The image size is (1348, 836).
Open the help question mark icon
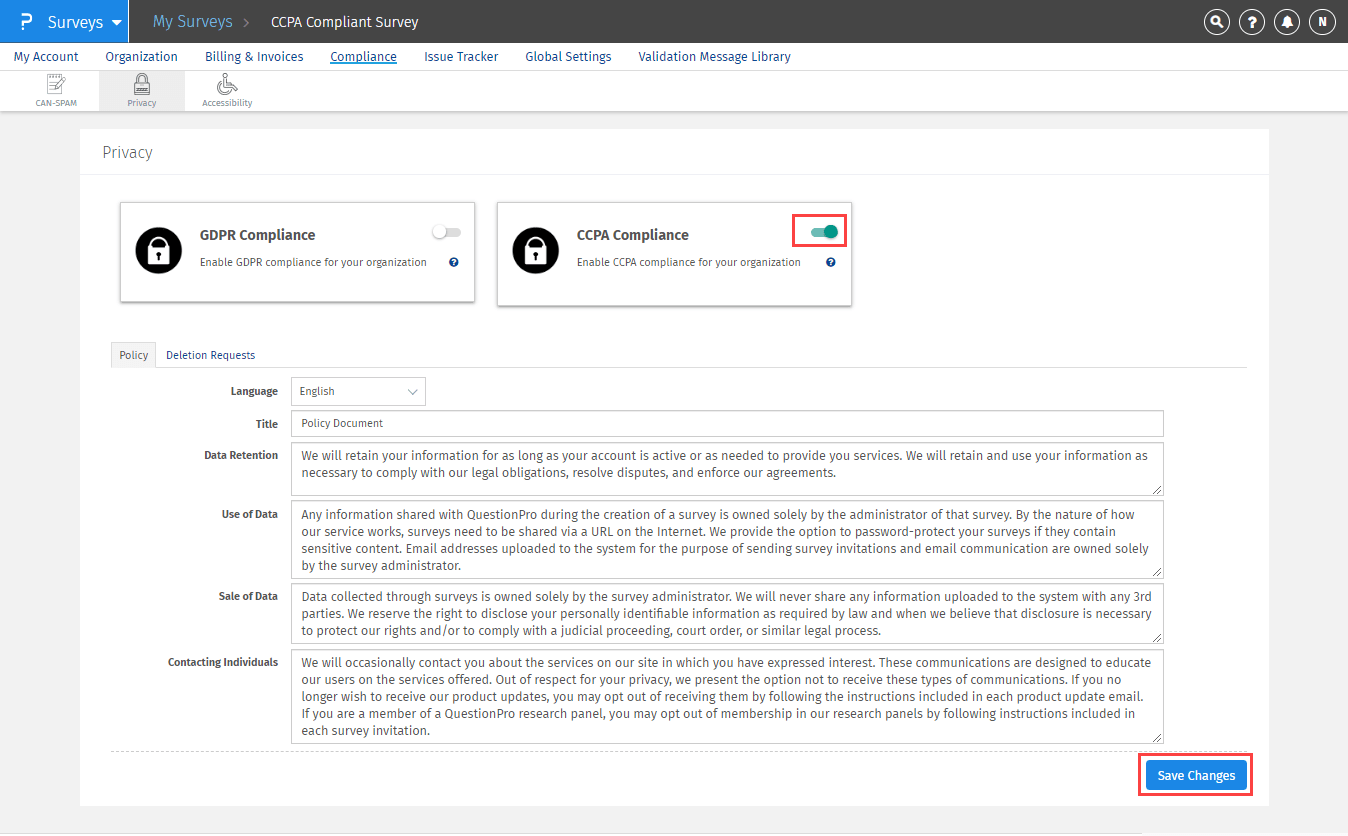1251,21
